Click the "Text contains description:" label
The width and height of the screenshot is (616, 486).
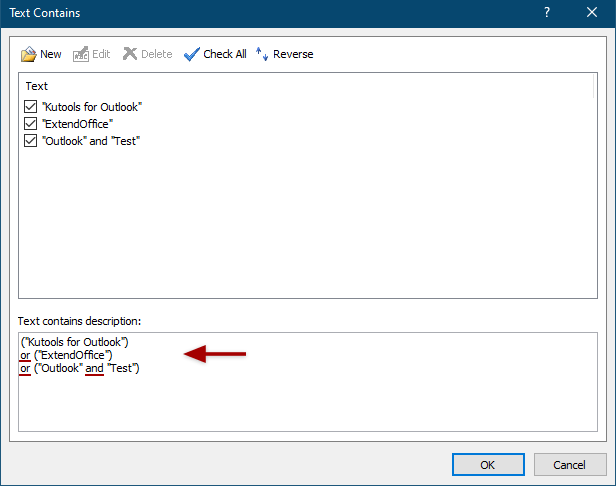click(x=79, y=321)
